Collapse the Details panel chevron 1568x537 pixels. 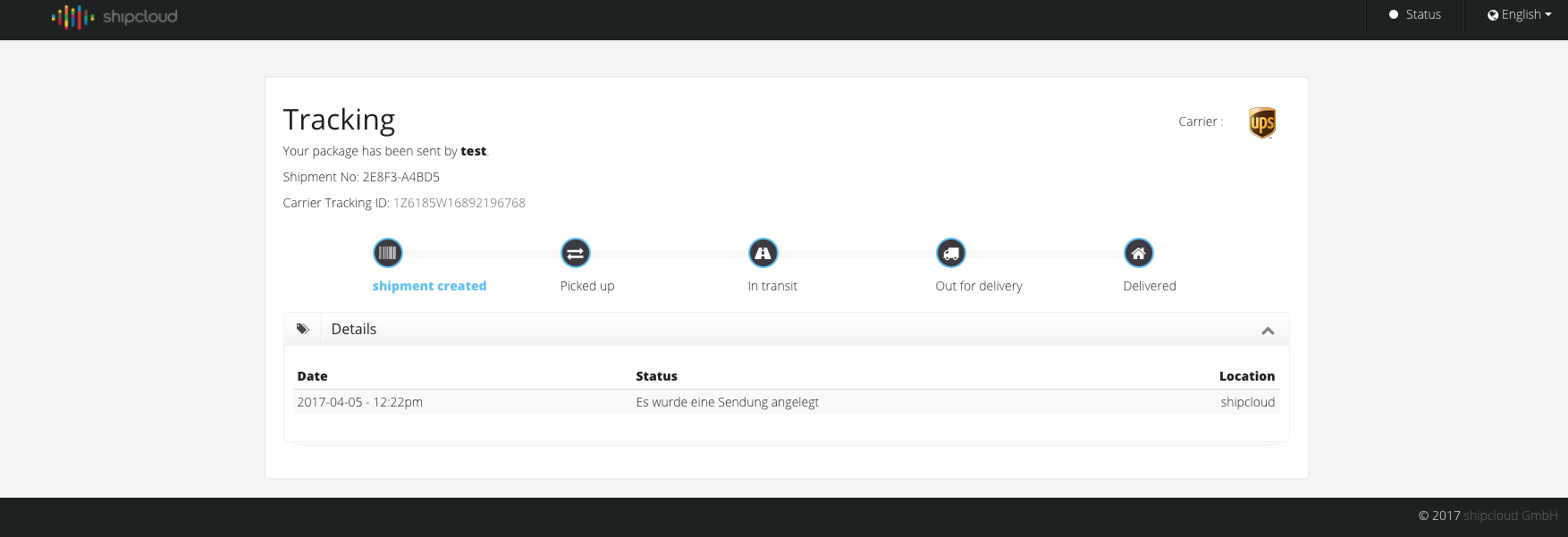click(1268, 331)
